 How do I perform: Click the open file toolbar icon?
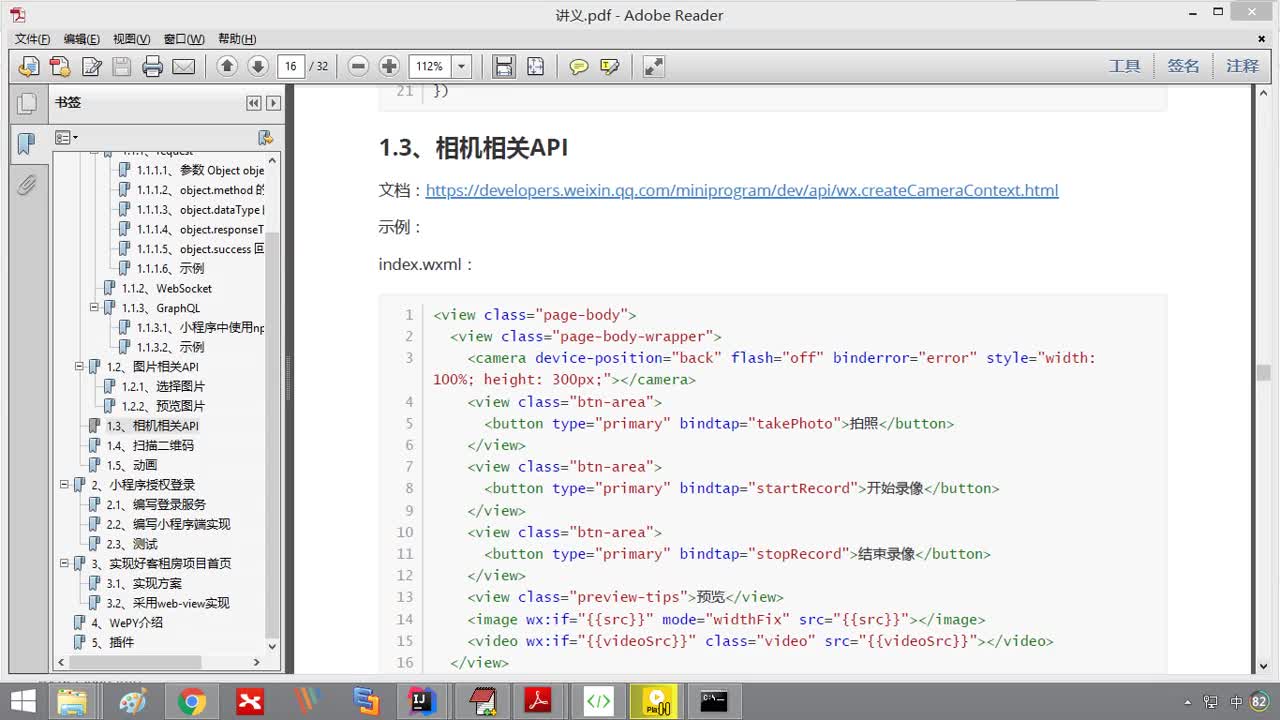29,66
